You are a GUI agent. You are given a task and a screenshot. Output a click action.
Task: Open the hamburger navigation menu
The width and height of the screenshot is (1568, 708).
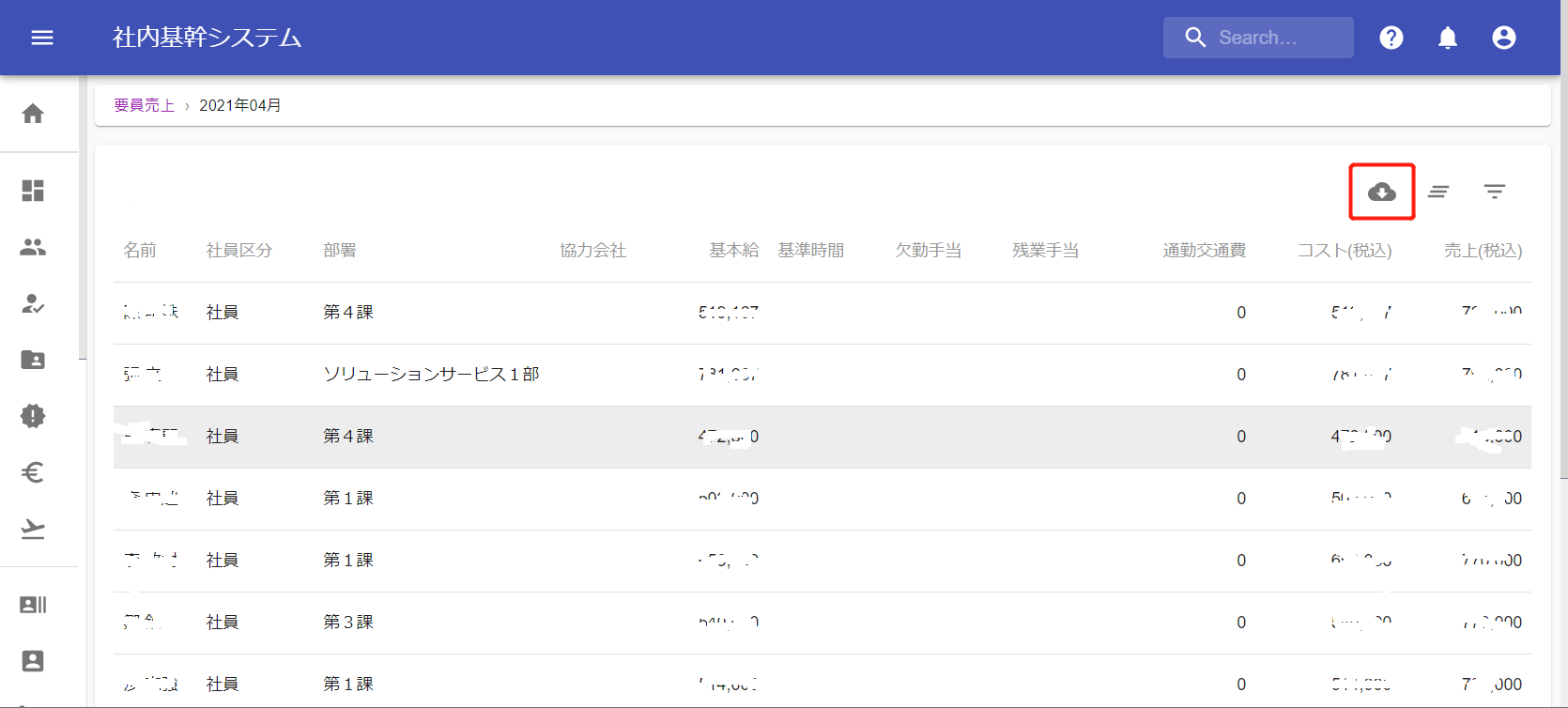pos(42,38)
